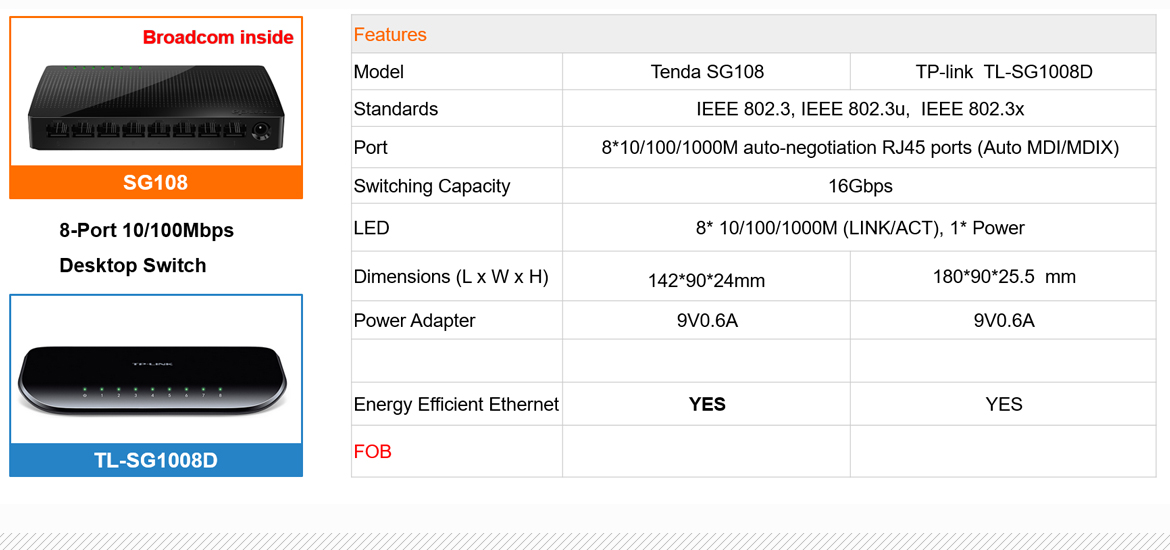Image resolution: width=1170 pixels, height=550 pixels.
Task: Click the red "Broadcom inside" text
Action: click(x=218, y=38)
